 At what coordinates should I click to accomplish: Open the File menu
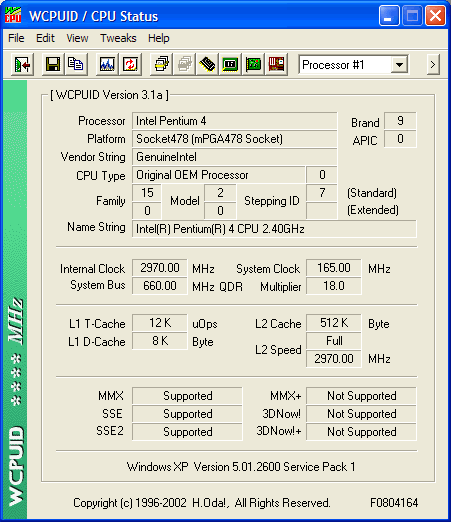(x=16, y=38)
